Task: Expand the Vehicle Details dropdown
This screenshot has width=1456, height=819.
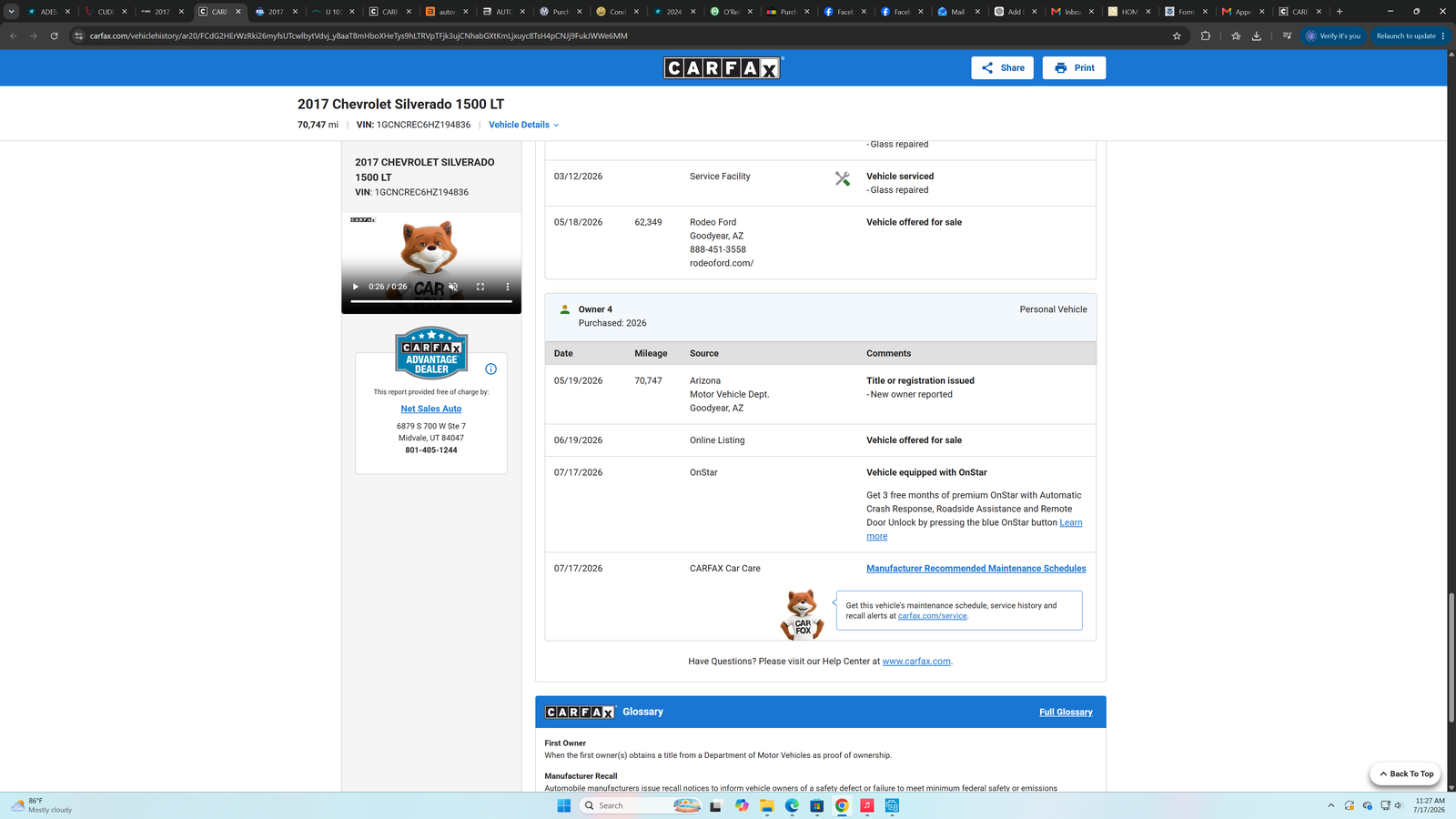Action: coord(524,125)
